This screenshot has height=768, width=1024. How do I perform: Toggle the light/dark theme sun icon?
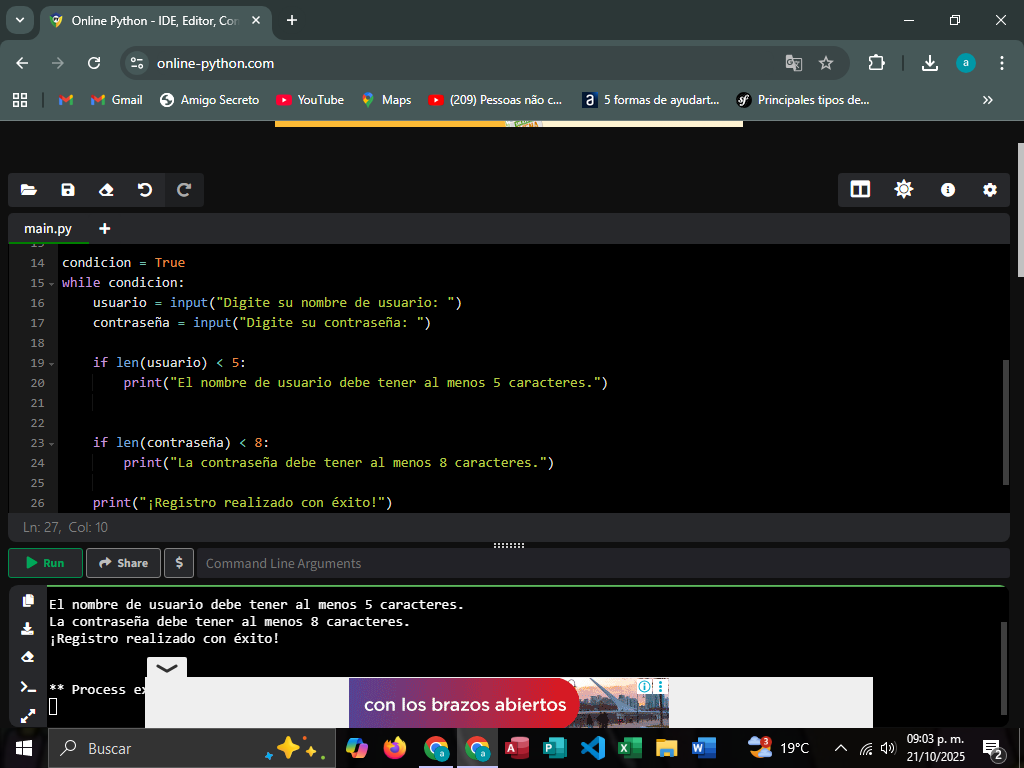tap(904, 190)
